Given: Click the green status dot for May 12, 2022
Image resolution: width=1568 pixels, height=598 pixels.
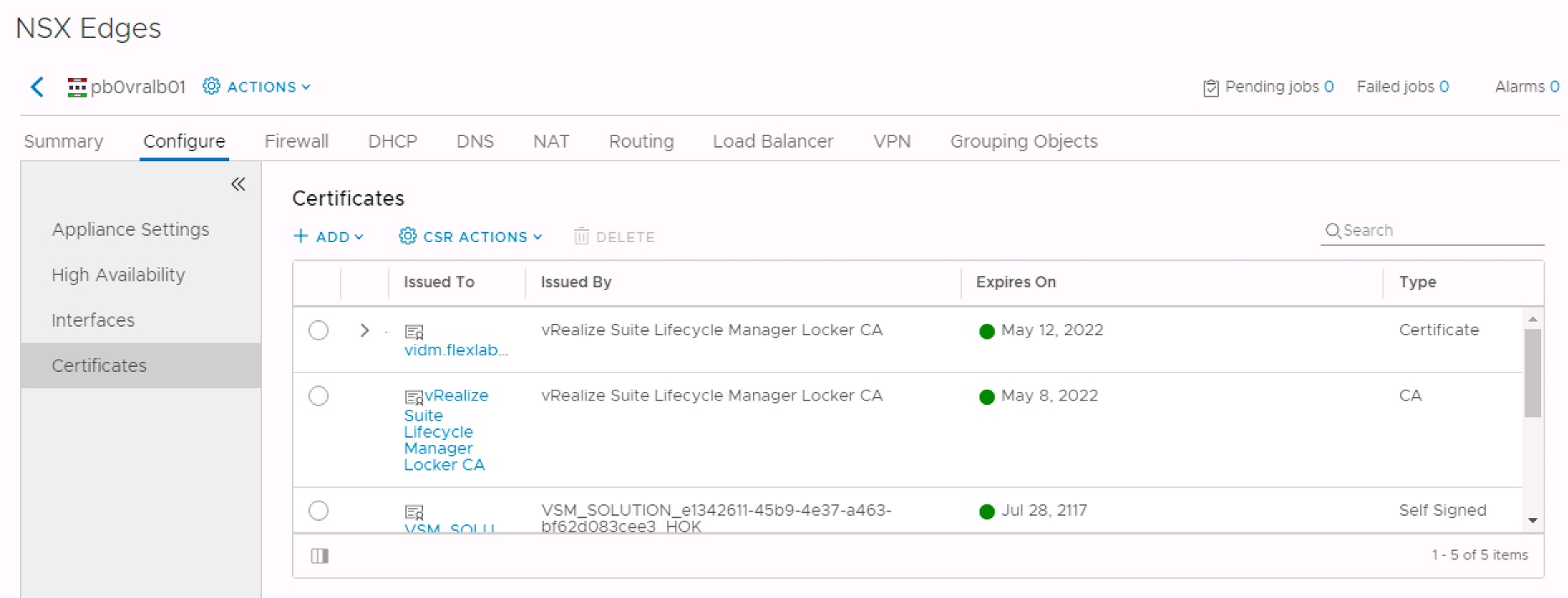Looking at the screenshot, I should pyautogui.click(x=987, y=331).
